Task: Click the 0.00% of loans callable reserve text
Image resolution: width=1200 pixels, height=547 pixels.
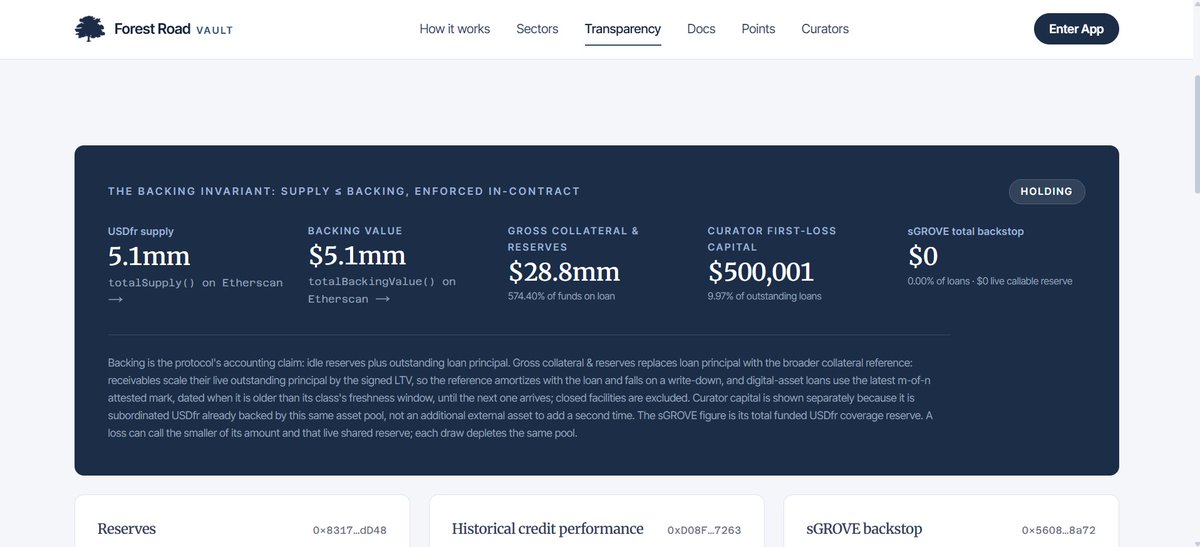Action: 990,281
